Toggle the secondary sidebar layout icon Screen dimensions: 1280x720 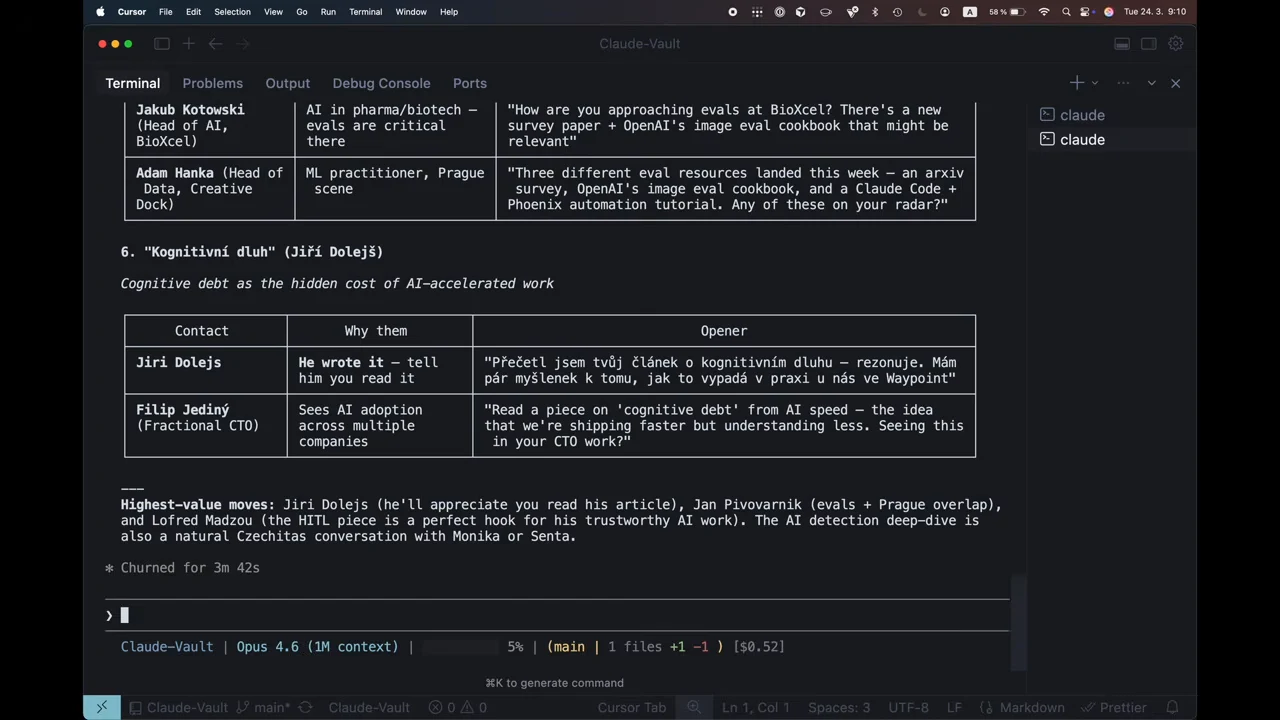coord(1149,44)
